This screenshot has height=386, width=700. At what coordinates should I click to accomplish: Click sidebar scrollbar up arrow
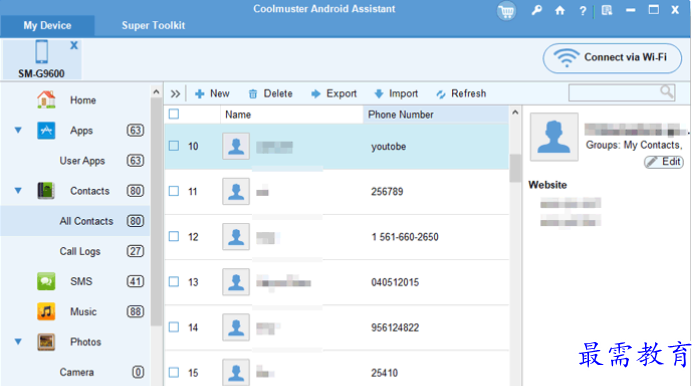[x=156, y=92]
